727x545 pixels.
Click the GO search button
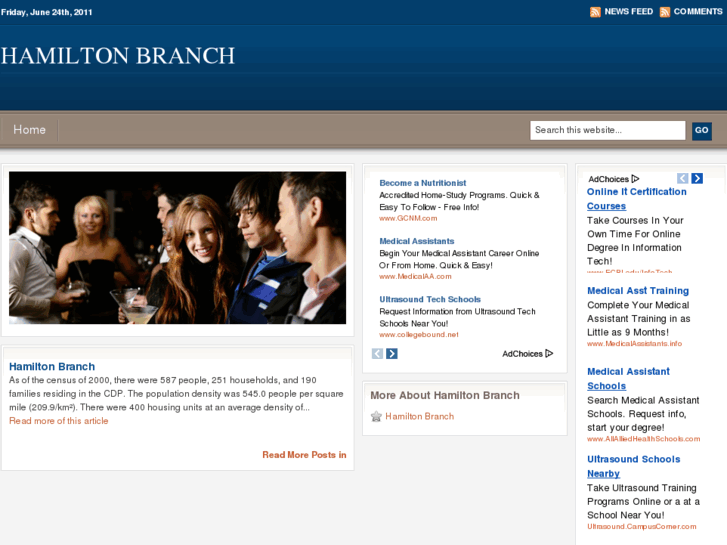point(701,130)
